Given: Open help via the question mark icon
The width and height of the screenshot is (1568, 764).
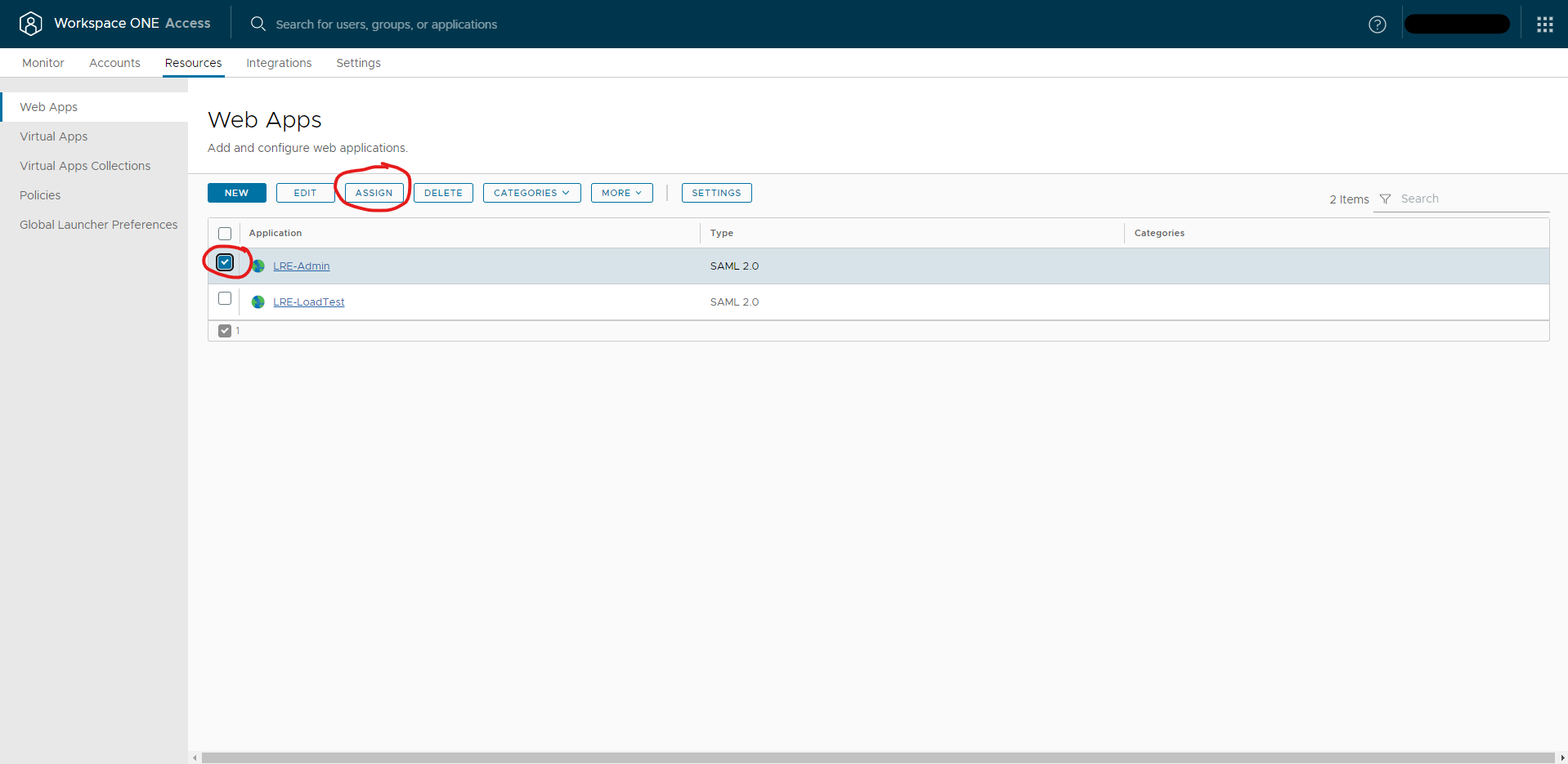Looking at the screenshot, I should coord(1378,24).
